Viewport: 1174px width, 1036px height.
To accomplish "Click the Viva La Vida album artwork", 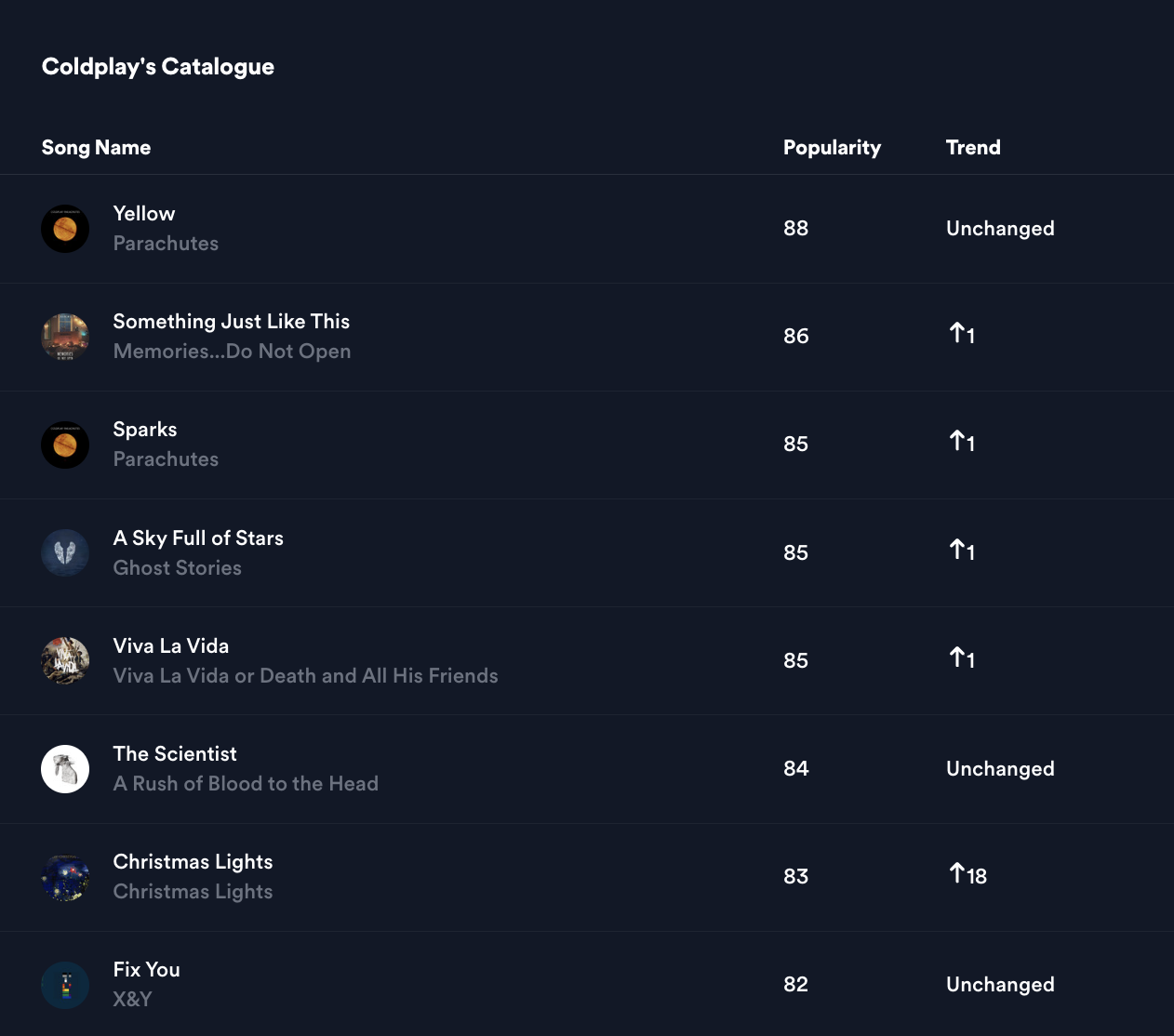I will (x=65, y=660).
